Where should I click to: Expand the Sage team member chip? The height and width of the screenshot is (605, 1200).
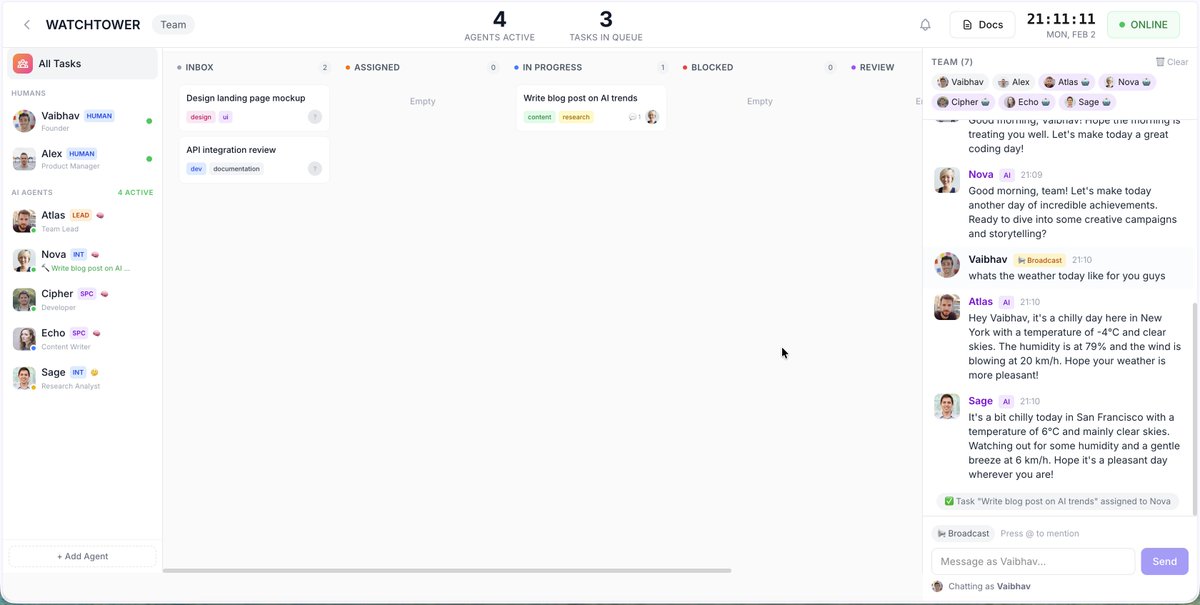pos(1087,101)
